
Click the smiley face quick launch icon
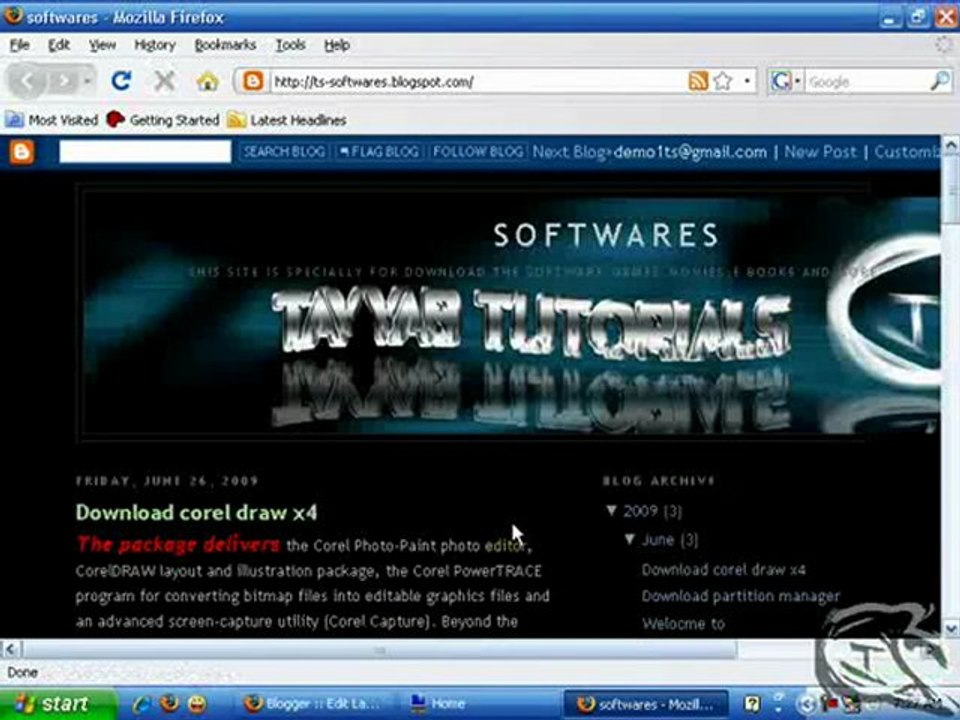(197, 704)
